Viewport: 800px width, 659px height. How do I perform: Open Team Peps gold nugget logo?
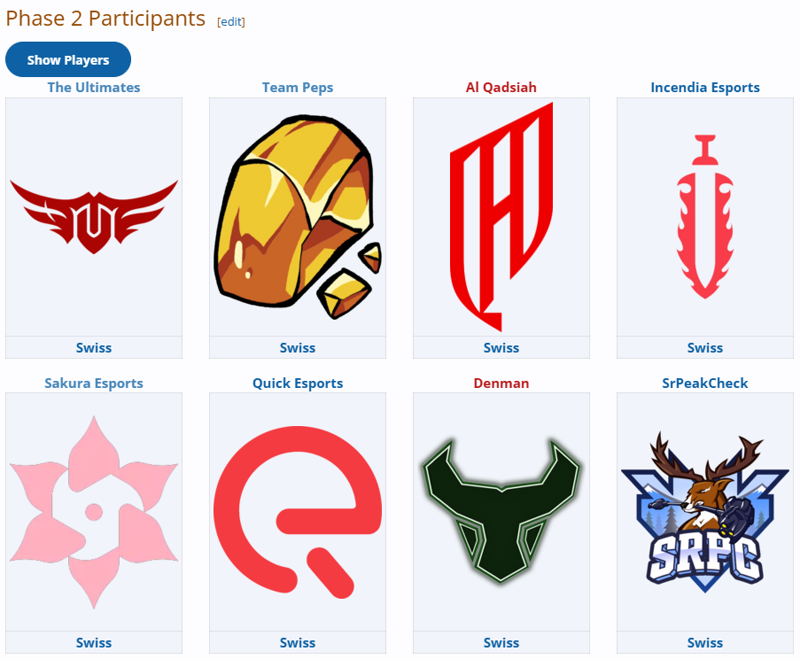297,217
